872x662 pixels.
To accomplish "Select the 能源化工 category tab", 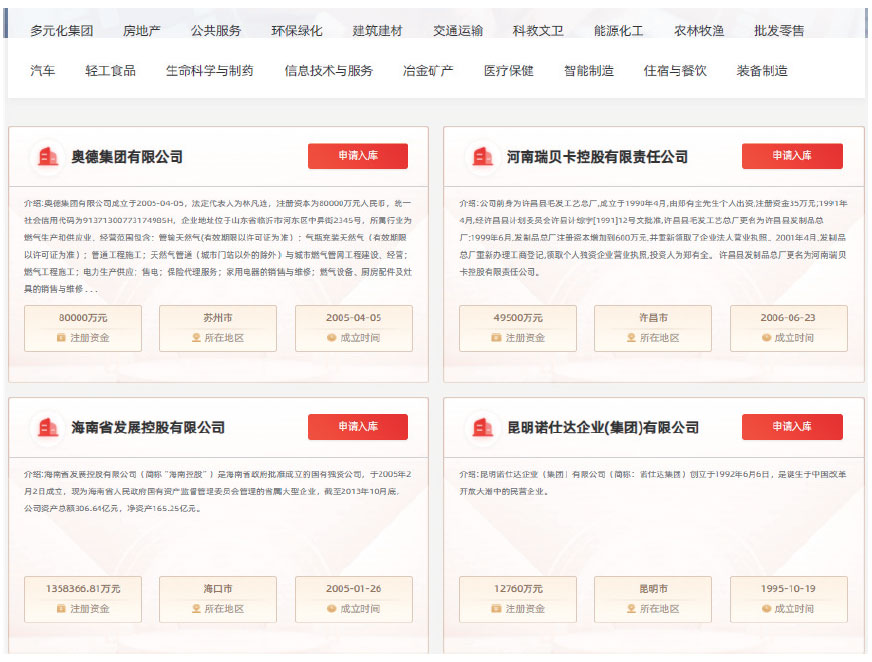I will [618, 30].
